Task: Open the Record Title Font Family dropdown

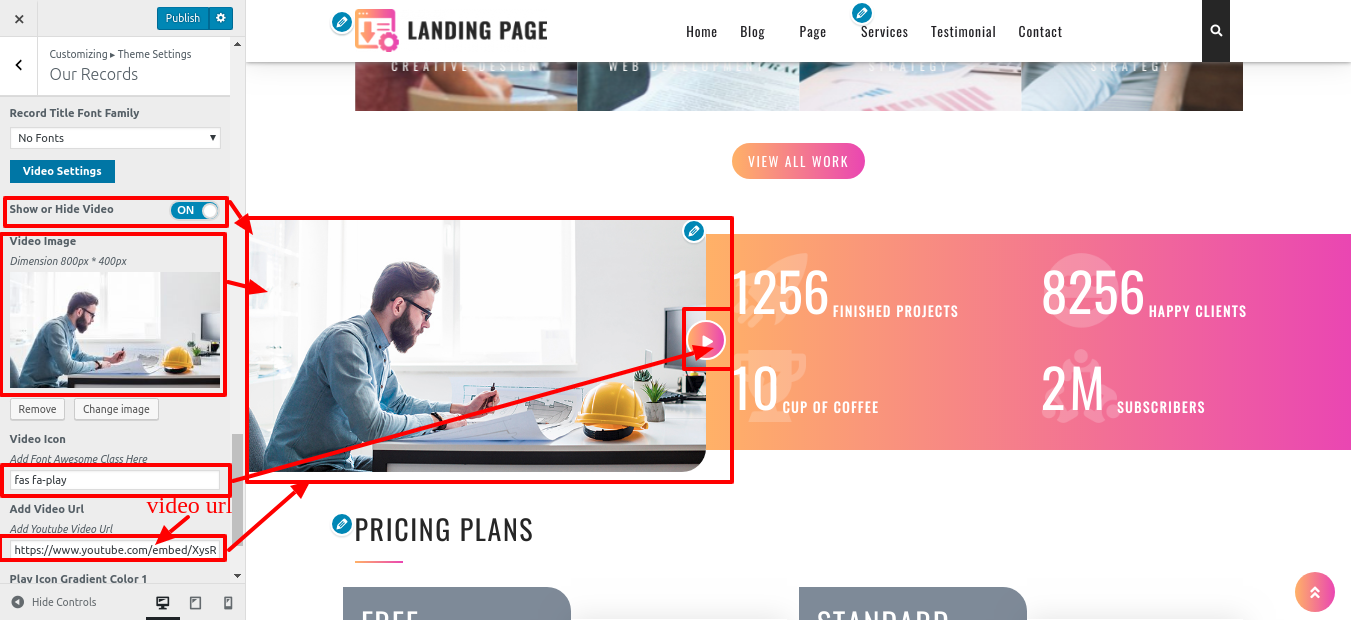Action: point(115,138)
